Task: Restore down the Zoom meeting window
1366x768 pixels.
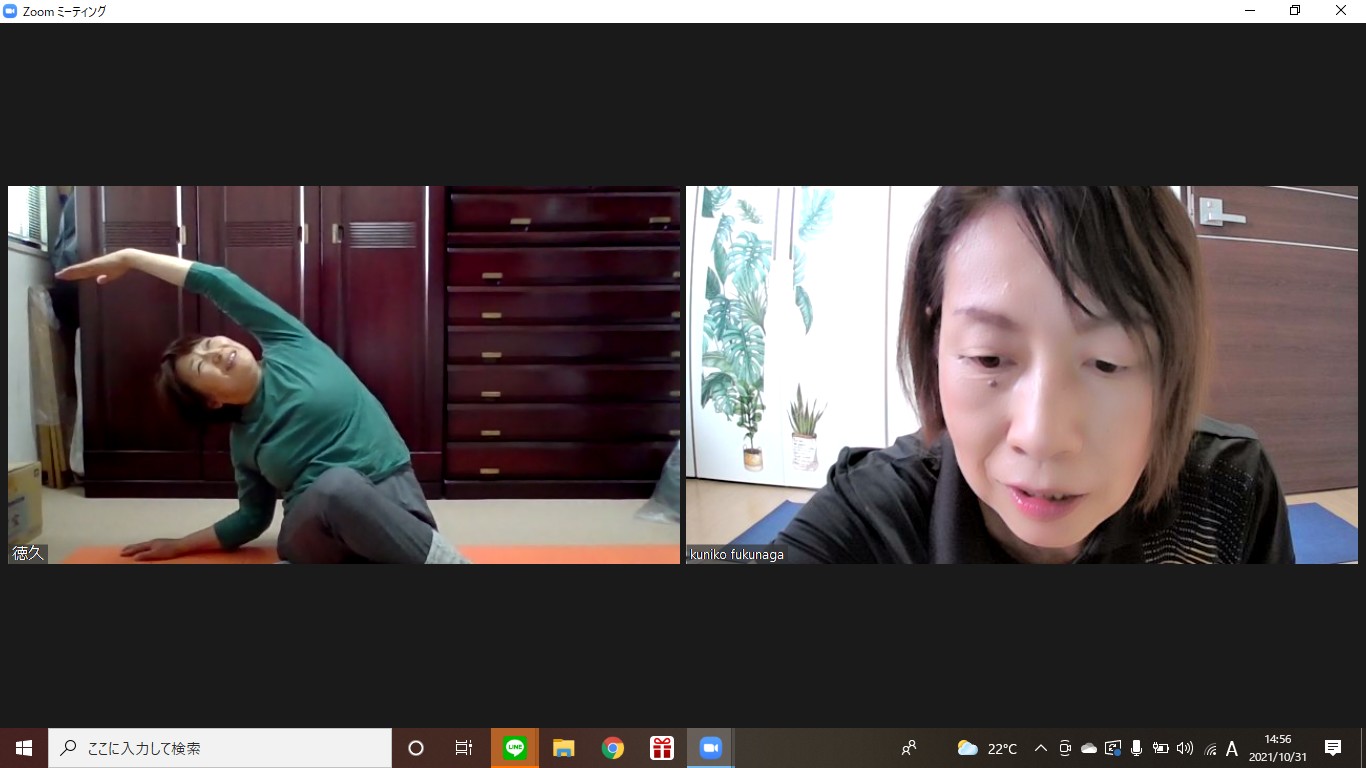Action: pyautogui.click(x=1296, y=11)
